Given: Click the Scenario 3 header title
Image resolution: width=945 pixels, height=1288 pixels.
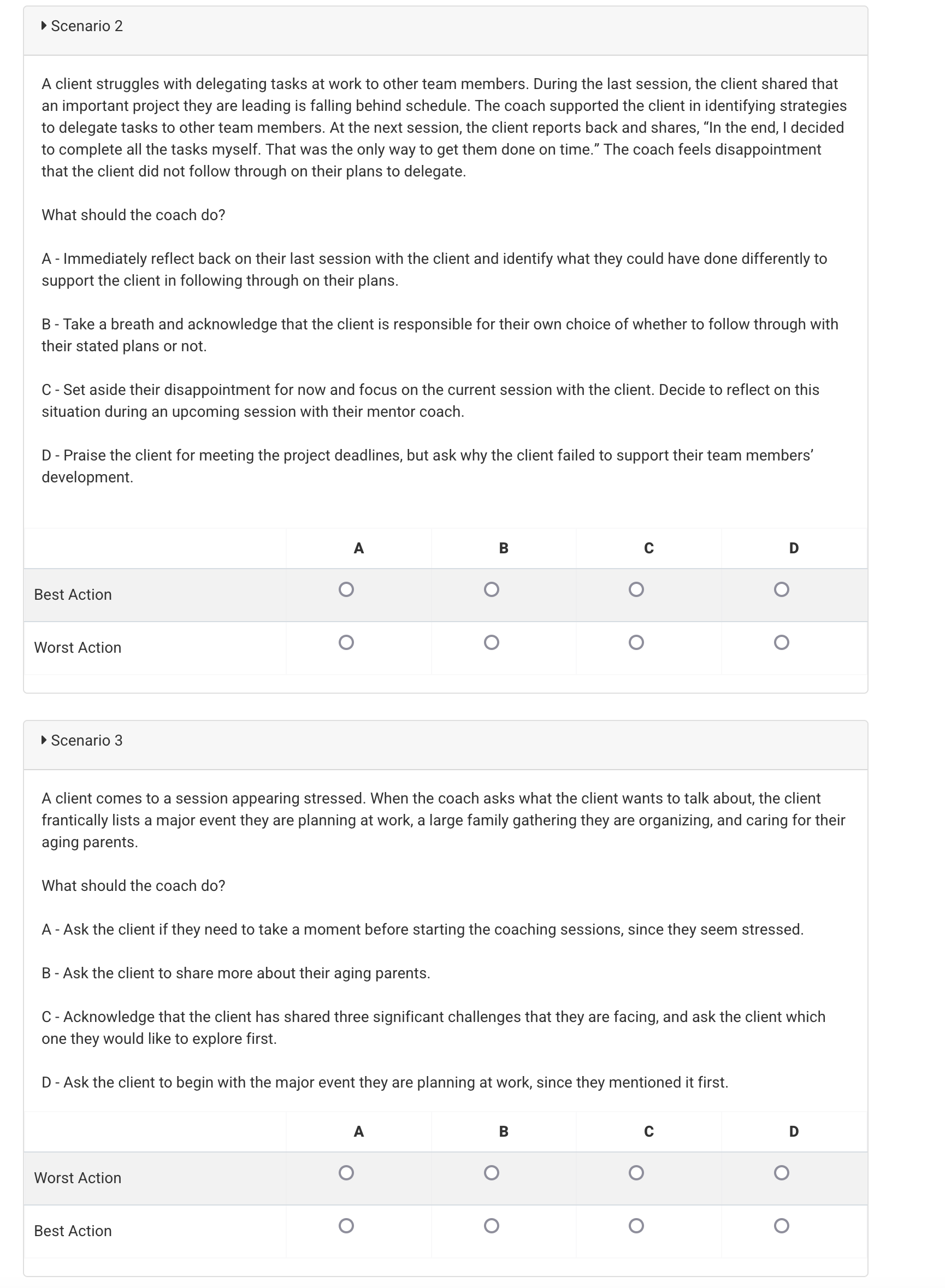Looking at the screenshot, I should (x=87, y=741).
